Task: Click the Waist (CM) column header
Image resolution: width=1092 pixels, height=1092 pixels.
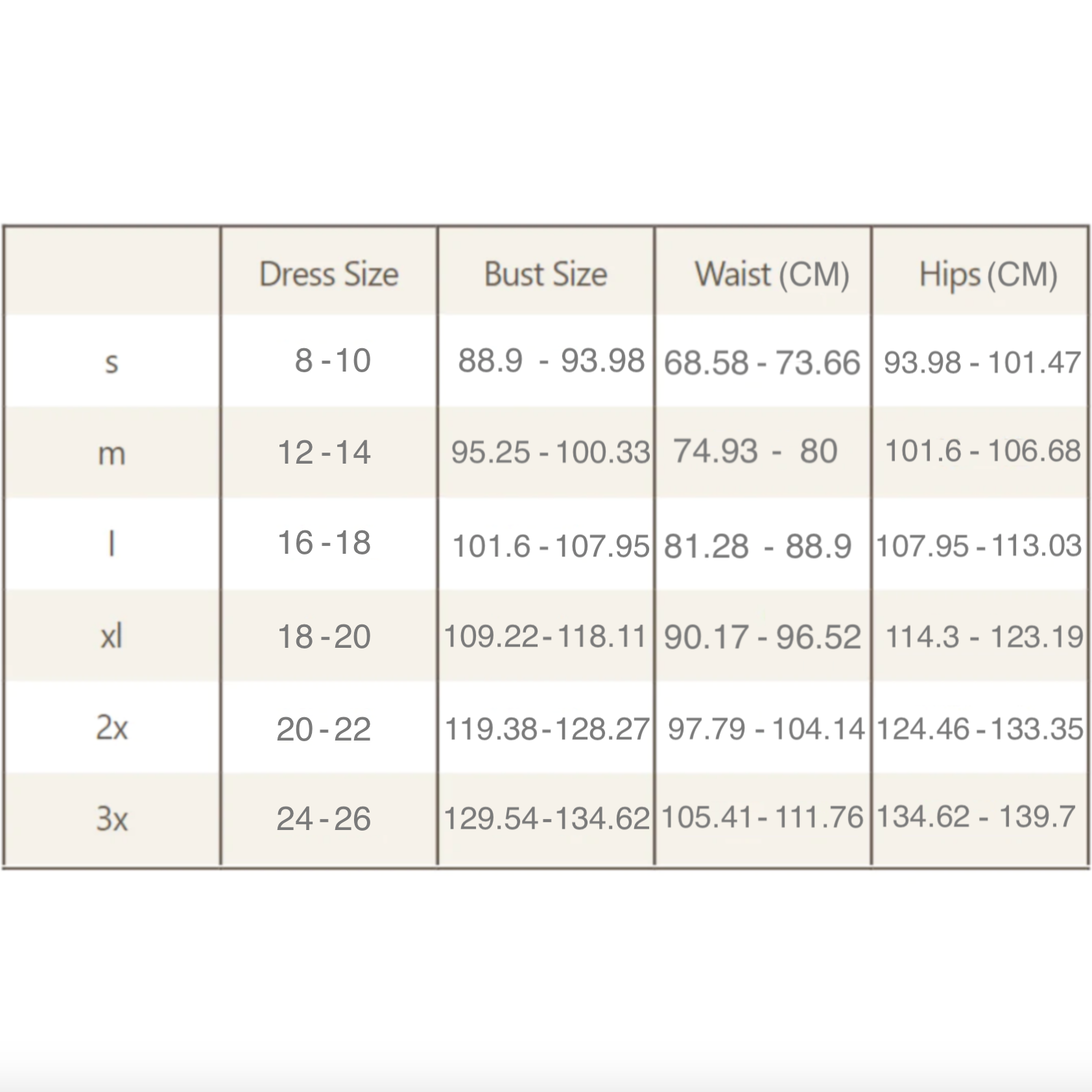Action: pos(772,274)
